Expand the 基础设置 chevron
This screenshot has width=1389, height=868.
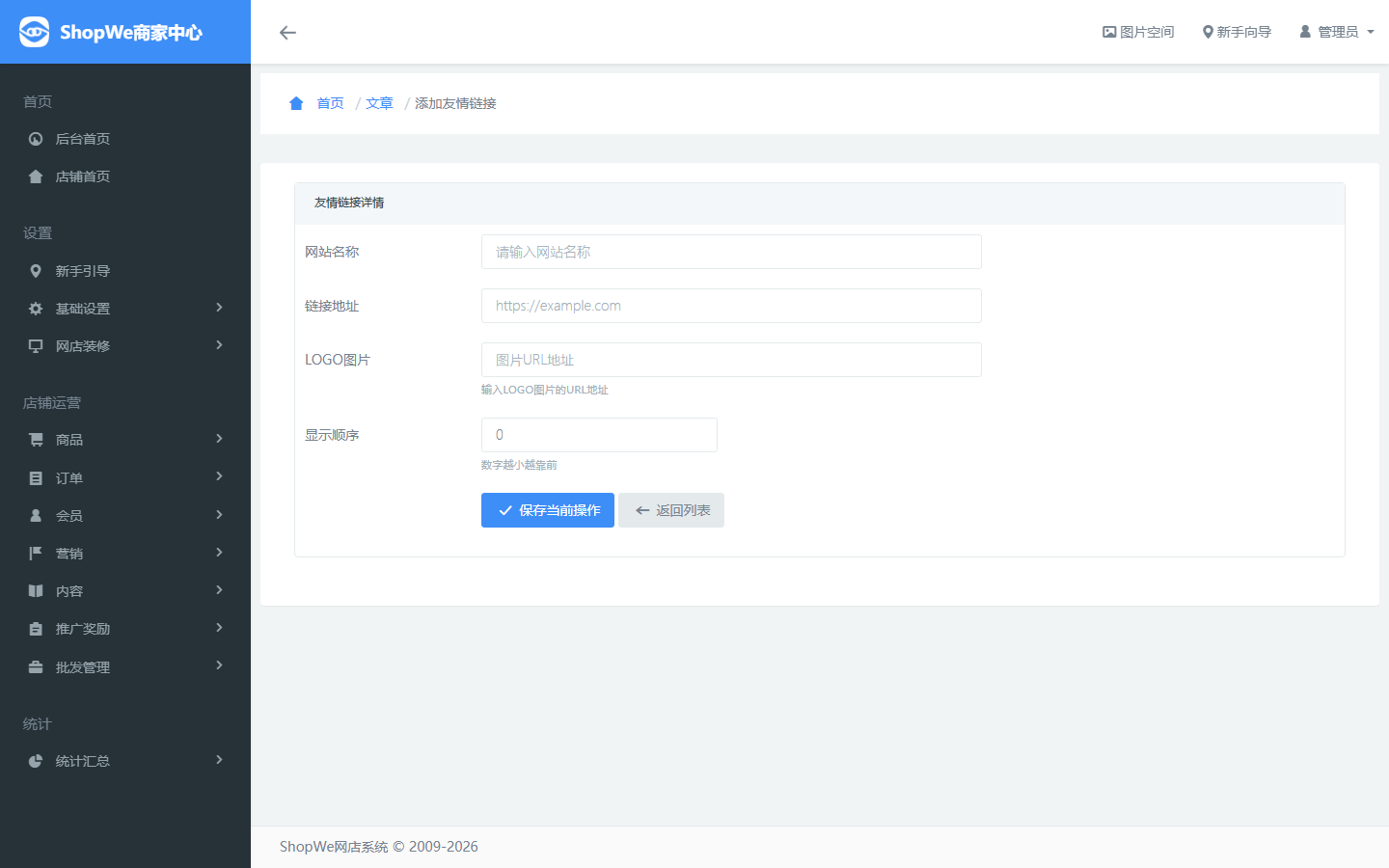click(219, 308)
